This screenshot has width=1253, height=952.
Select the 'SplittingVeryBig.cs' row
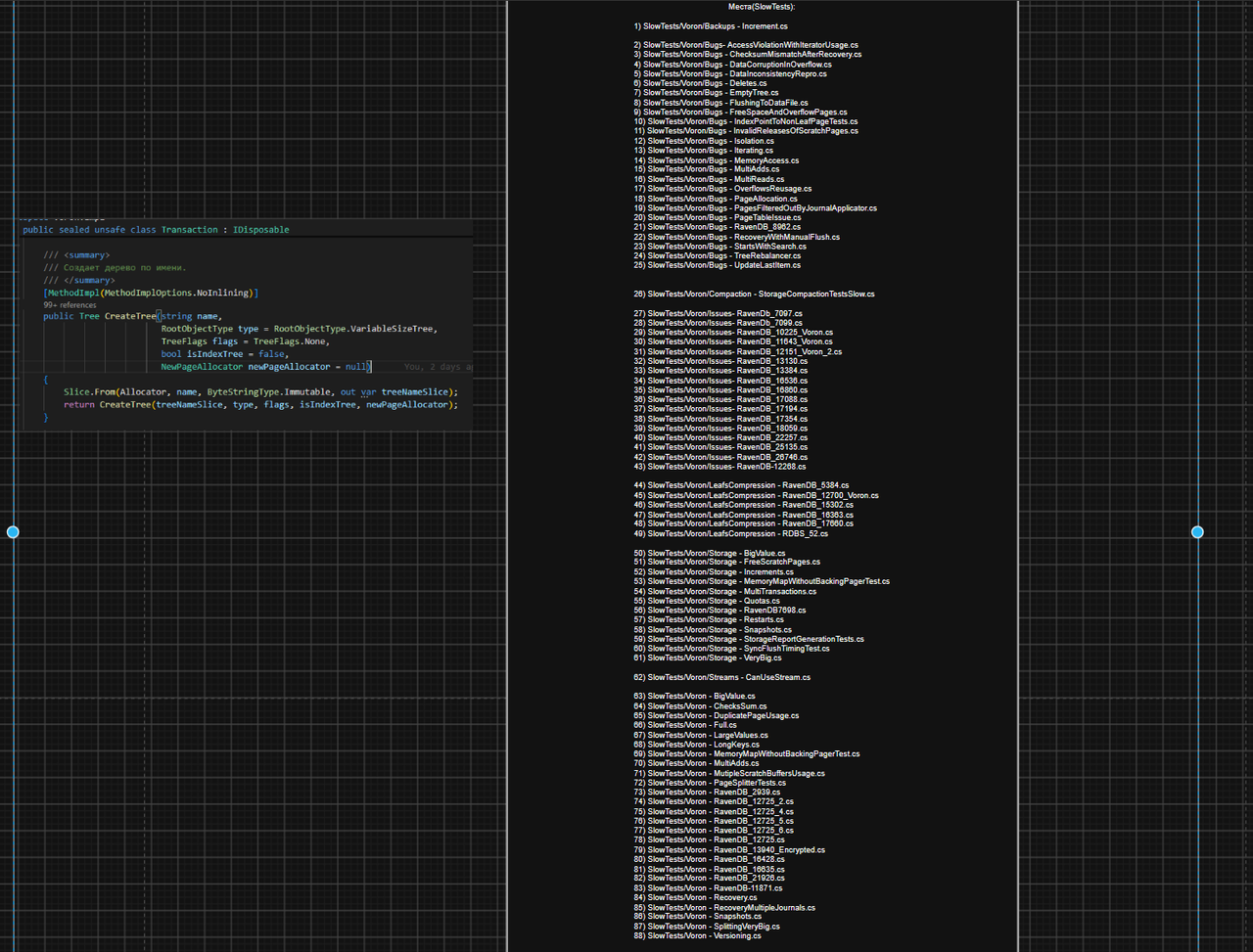coord(707,927)
